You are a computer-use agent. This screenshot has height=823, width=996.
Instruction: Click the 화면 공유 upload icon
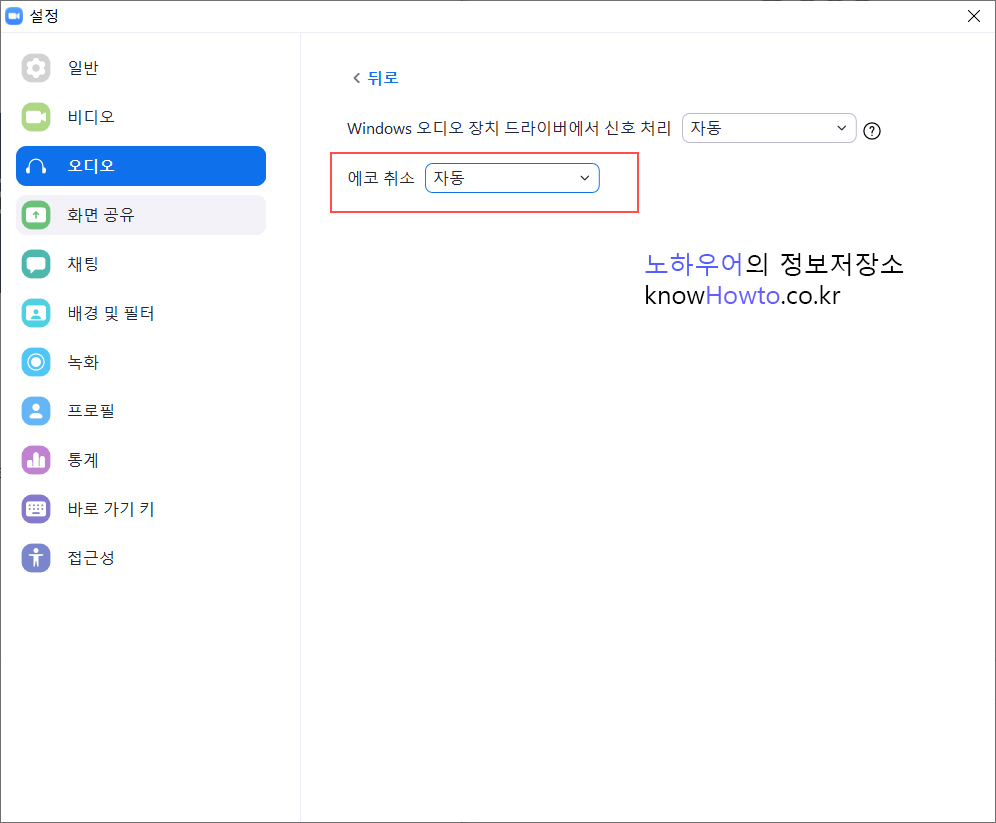(x=36, y=215)
